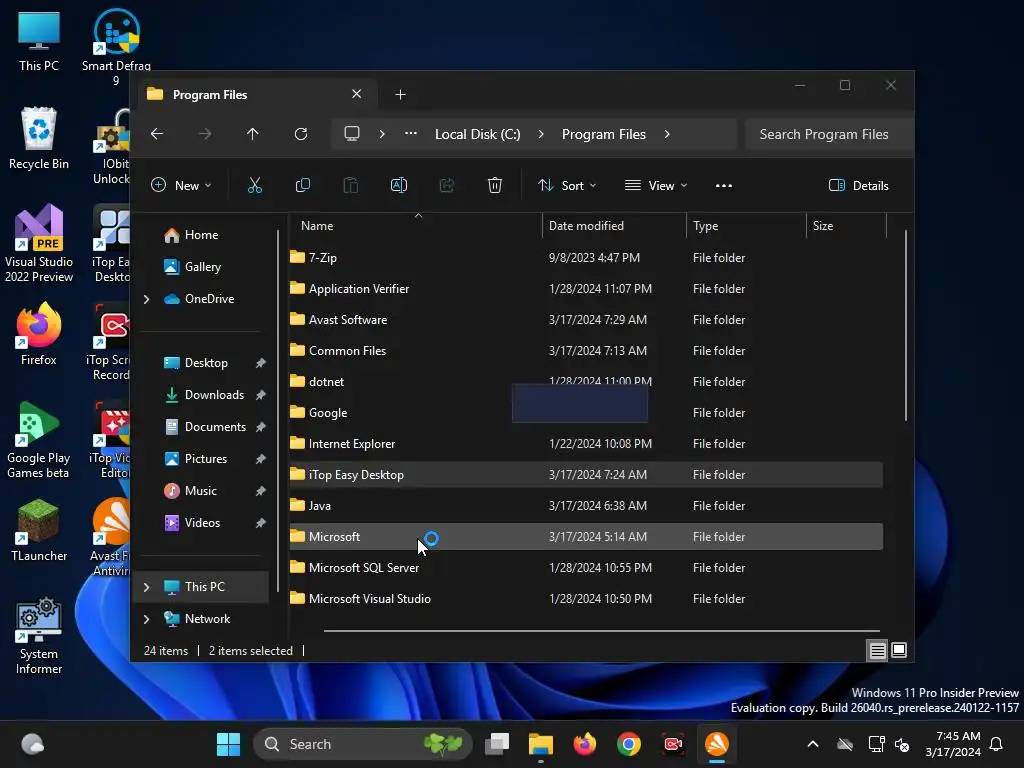Click the Copy icon in toolbar
The image size is (1024, 768).
[302, 185]
